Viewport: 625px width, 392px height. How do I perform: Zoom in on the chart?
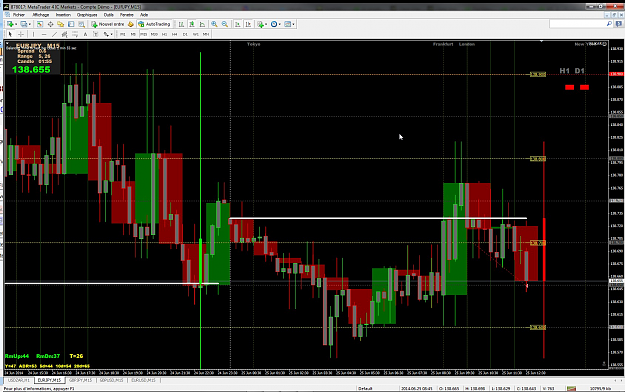pyautogui.click(x=214, y=24)
